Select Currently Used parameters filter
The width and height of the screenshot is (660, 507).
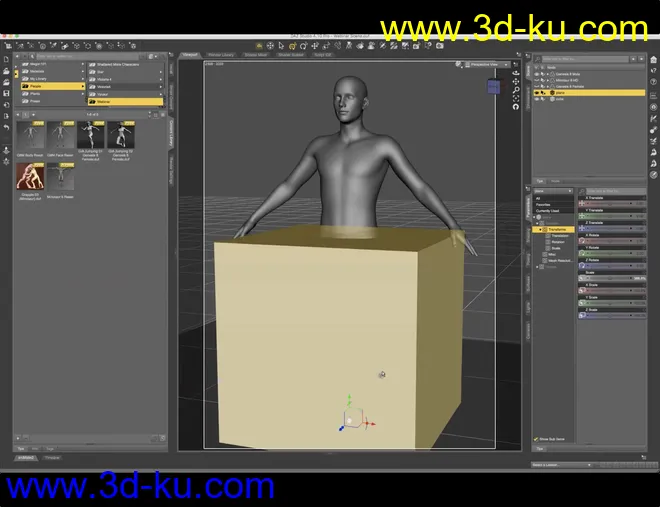tap(551, 211)
